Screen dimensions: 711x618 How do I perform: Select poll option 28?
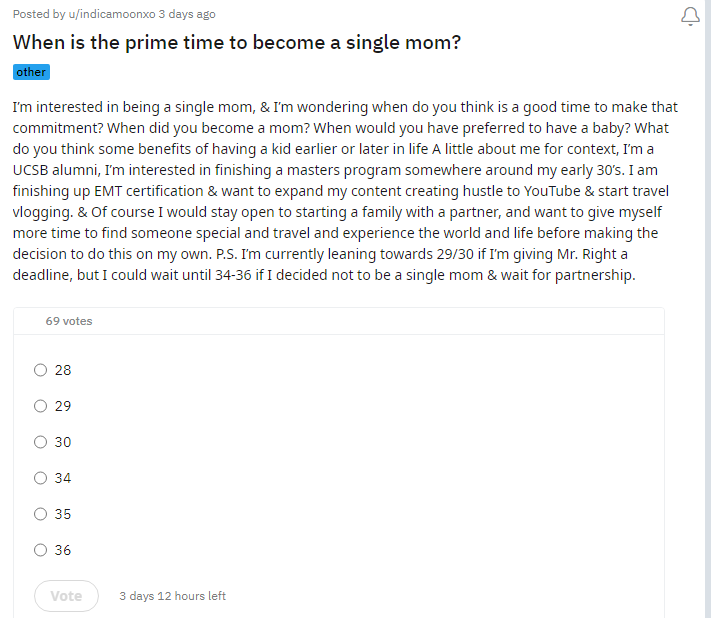coord(41,370)
